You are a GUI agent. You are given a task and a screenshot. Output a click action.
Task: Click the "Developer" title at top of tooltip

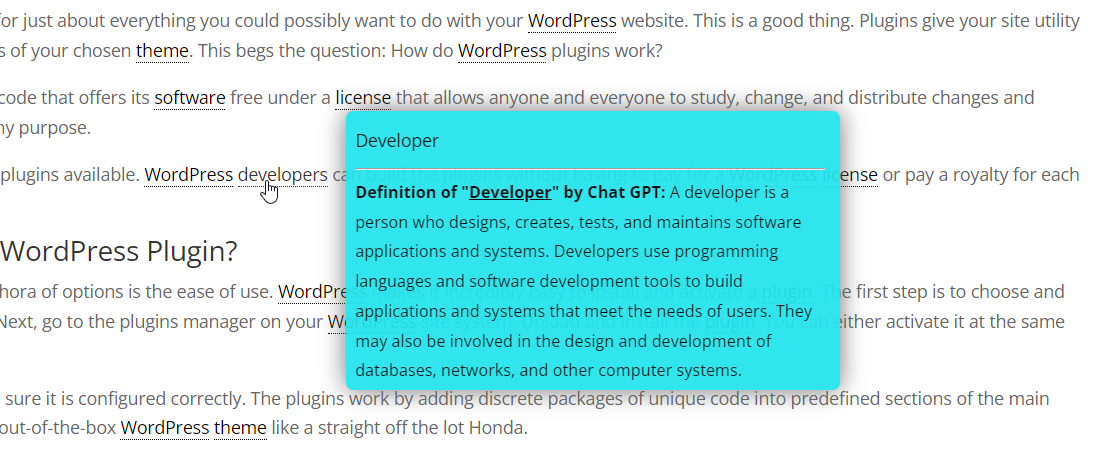[x=397, y=141]
